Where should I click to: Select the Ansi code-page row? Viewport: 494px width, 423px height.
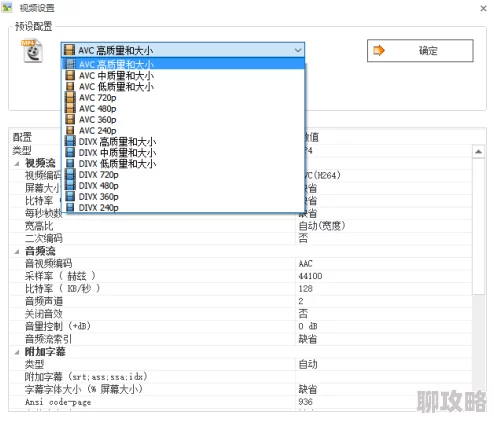(x=241, y=402)
